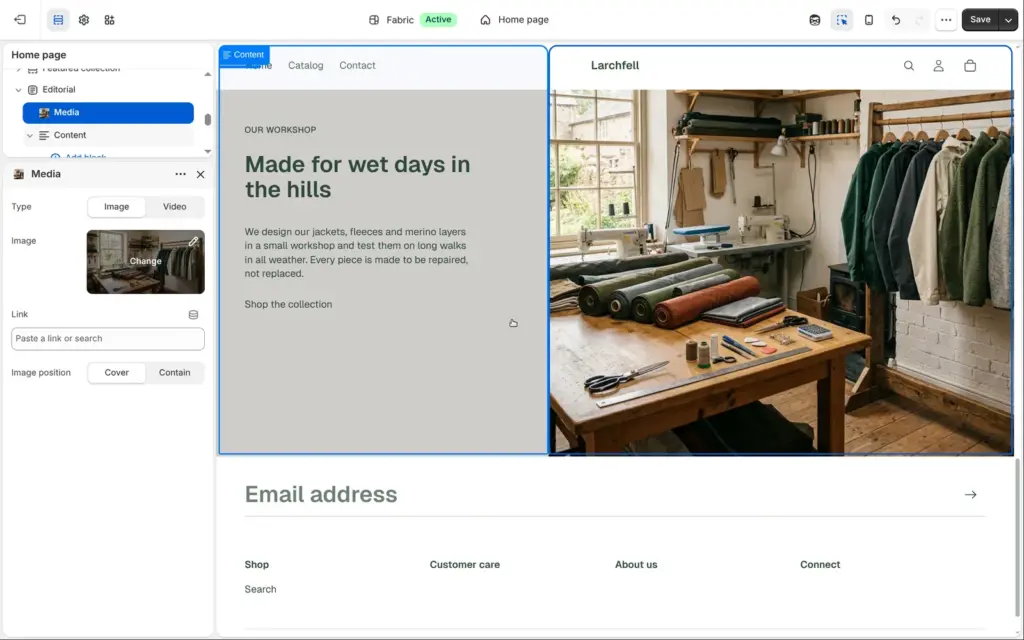Select the 'Made for wet days' heading
This screenshot has height=640, width=1024.
(357, 177)
